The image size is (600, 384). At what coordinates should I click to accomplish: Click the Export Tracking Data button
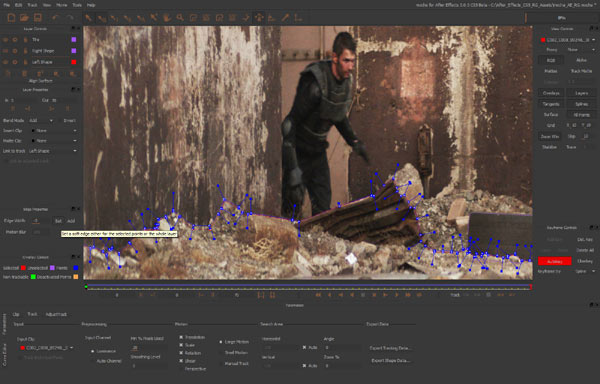[390, 348]
